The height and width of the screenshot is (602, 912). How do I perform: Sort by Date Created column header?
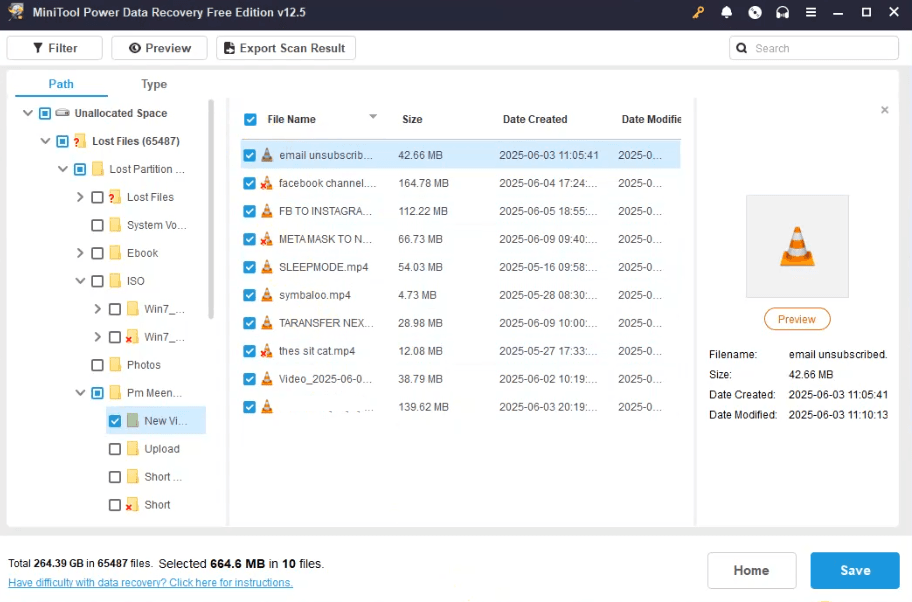pos(535,119)
